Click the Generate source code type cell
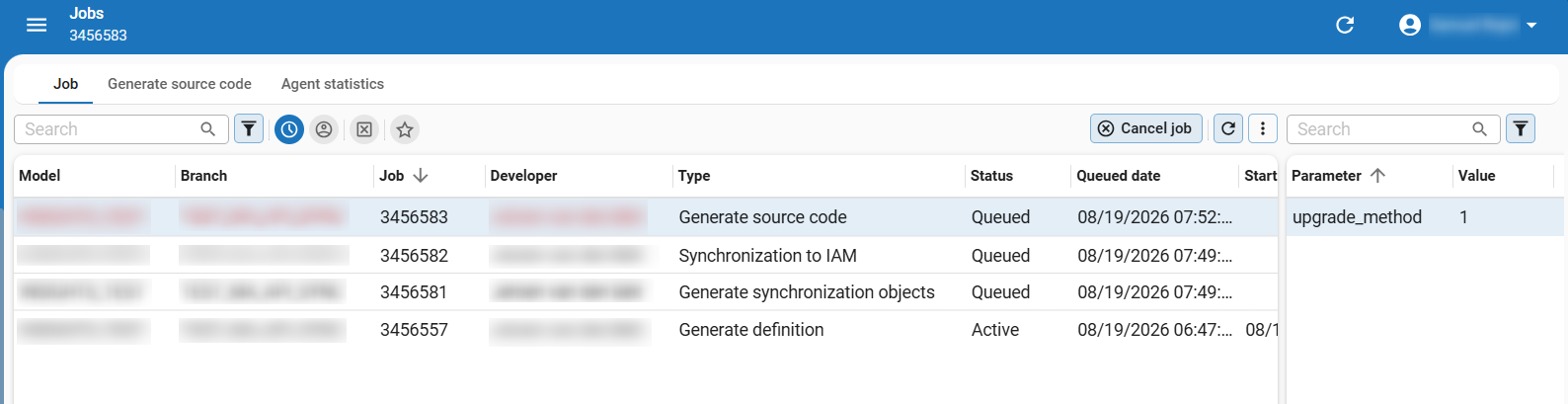This screenshot has width=1568, height=404. (762, 217)
